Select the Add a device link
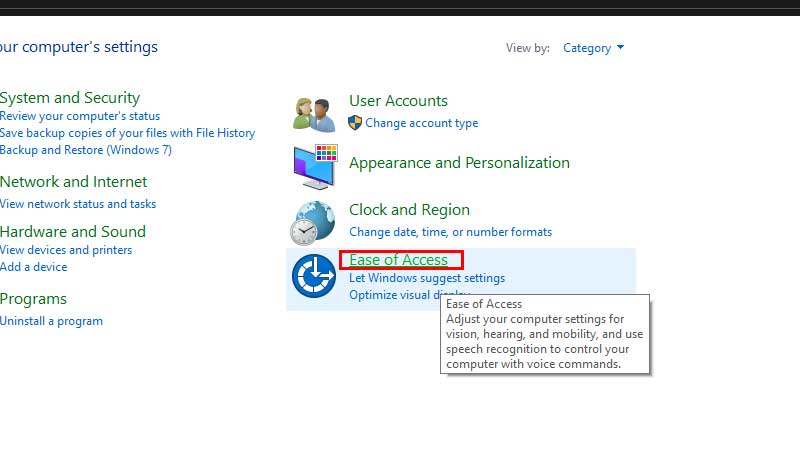Image resolution: width=800 pixels, height=450 pixels. [34, 267]
